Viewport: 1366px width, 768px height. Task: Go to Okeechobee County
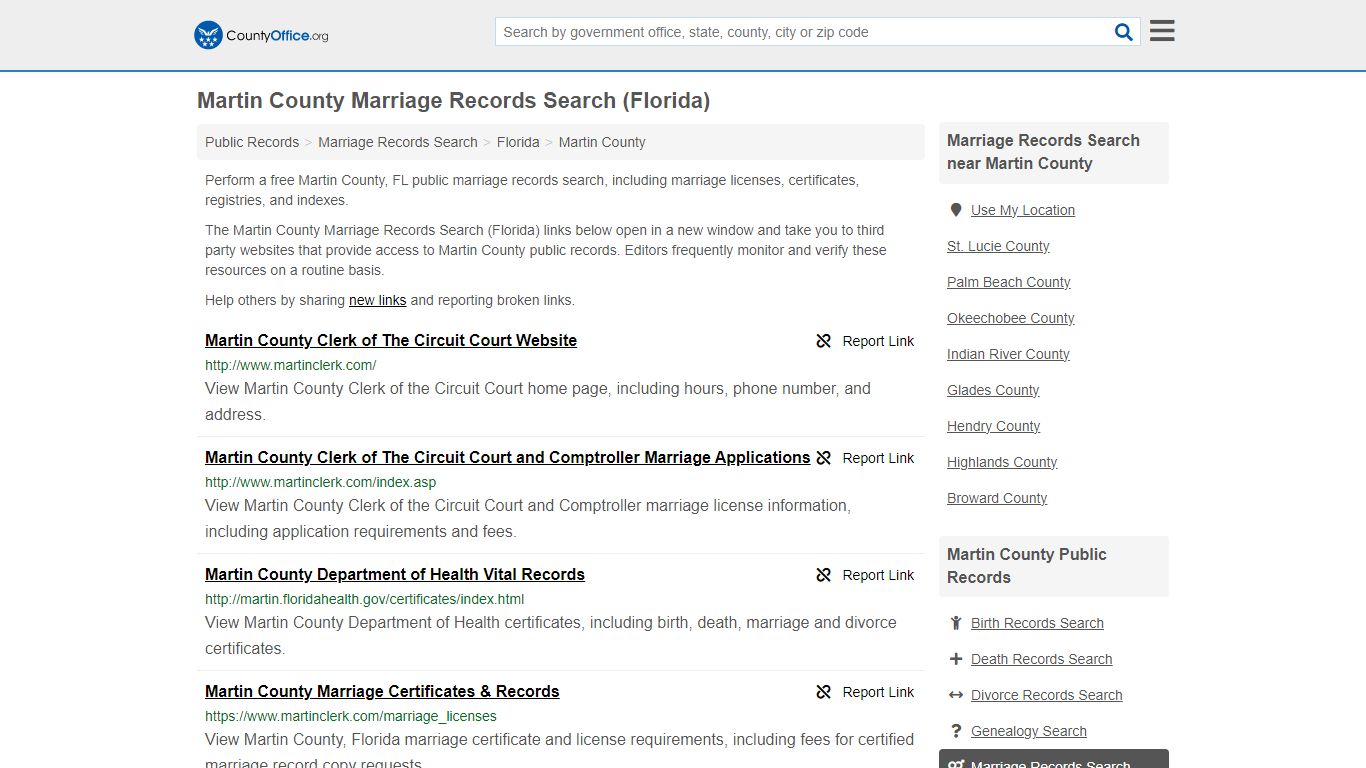coord(1011,318)
